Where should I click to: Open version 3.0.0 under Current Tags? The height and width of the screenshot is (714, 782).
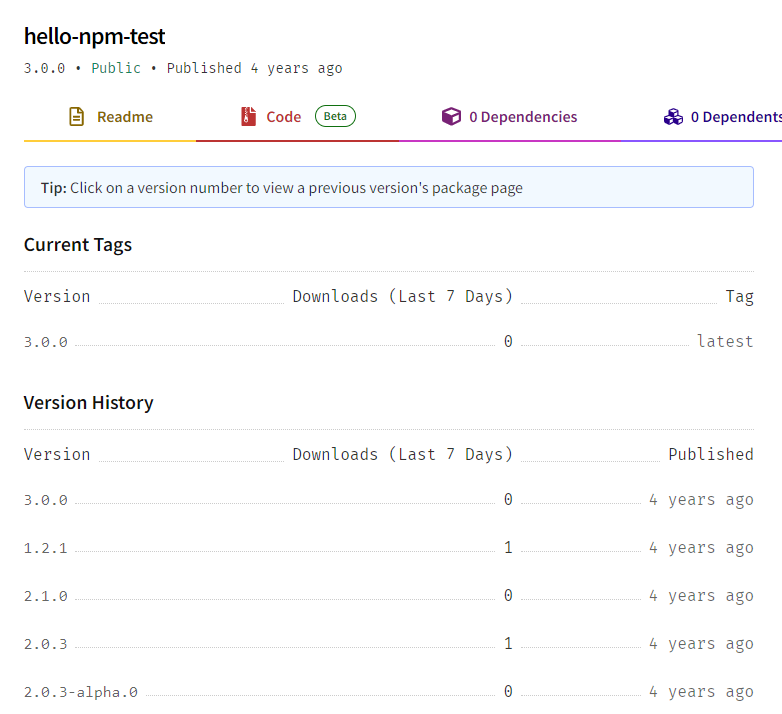point(46,342)
